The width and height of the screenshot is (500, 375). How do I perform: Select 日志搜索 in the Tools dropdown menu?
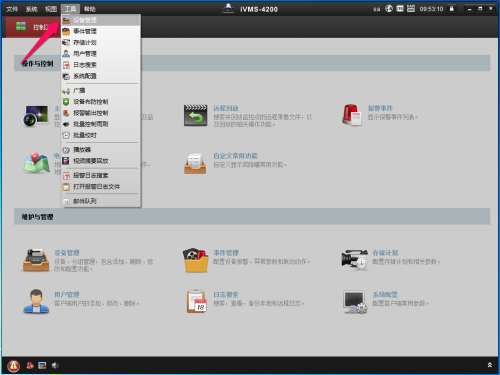(101, 65)
